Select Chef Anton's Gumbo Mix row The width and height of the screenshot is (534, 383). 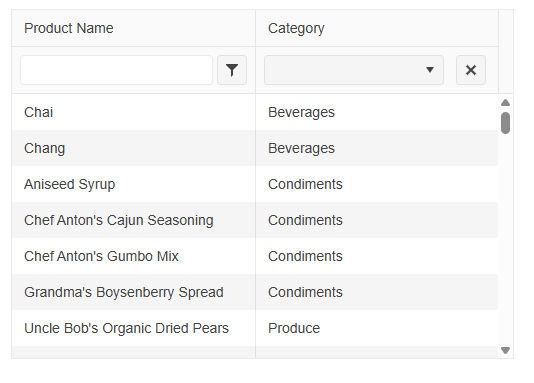click(255, 256)
